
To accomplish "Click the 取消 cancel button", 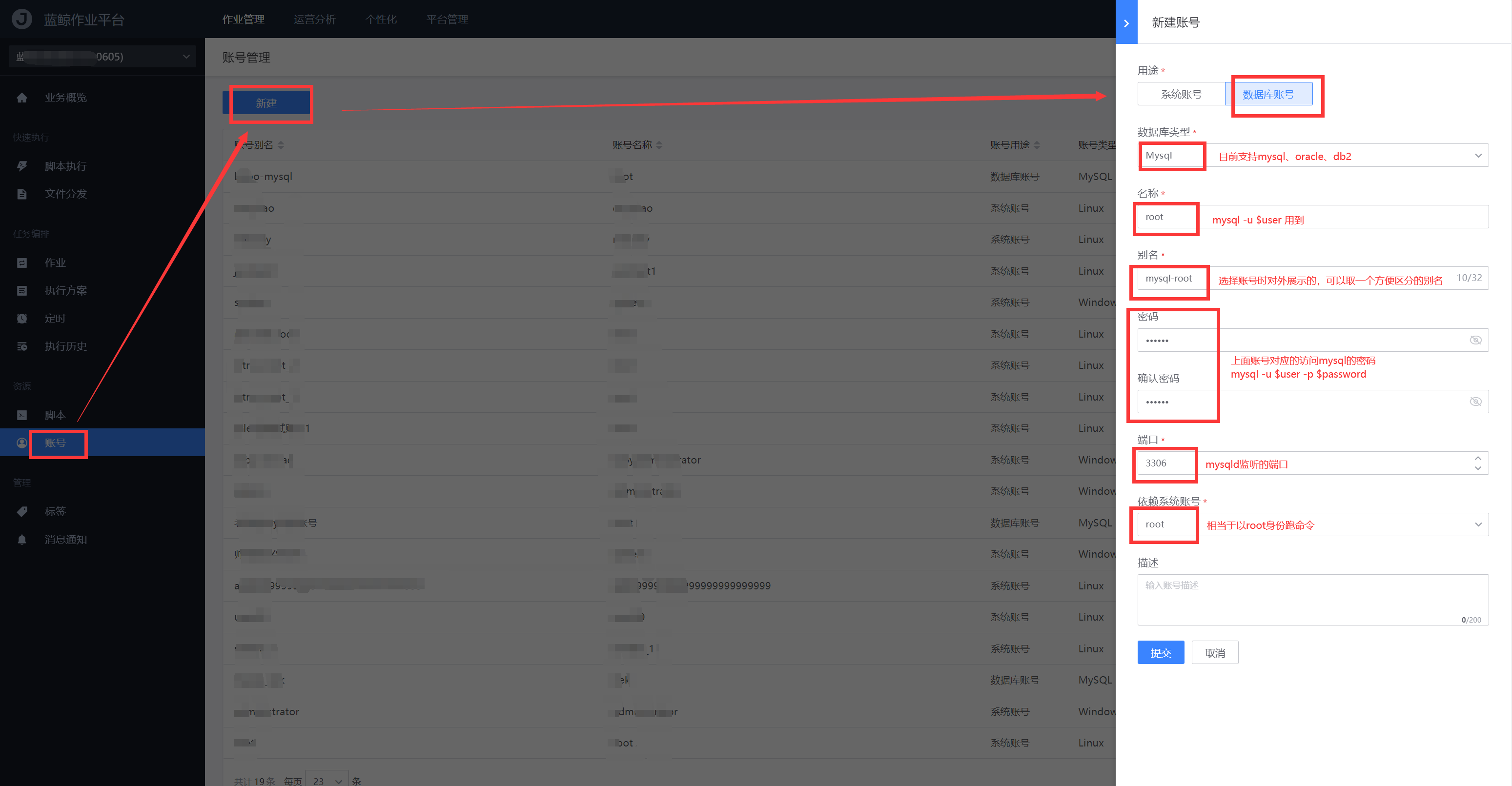I will (x=1214, y=652).
